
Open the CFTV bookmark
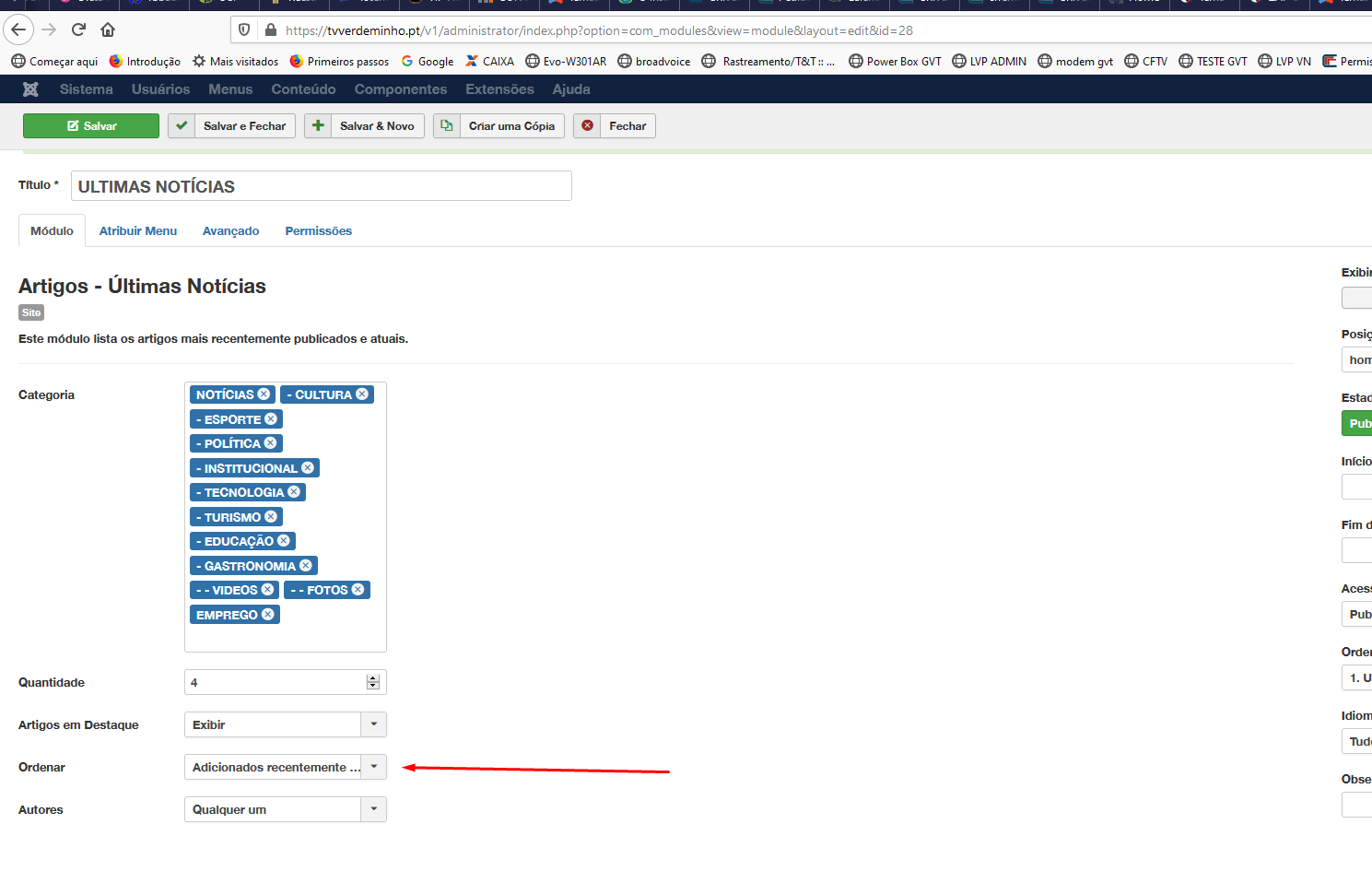coord(1145,62)
